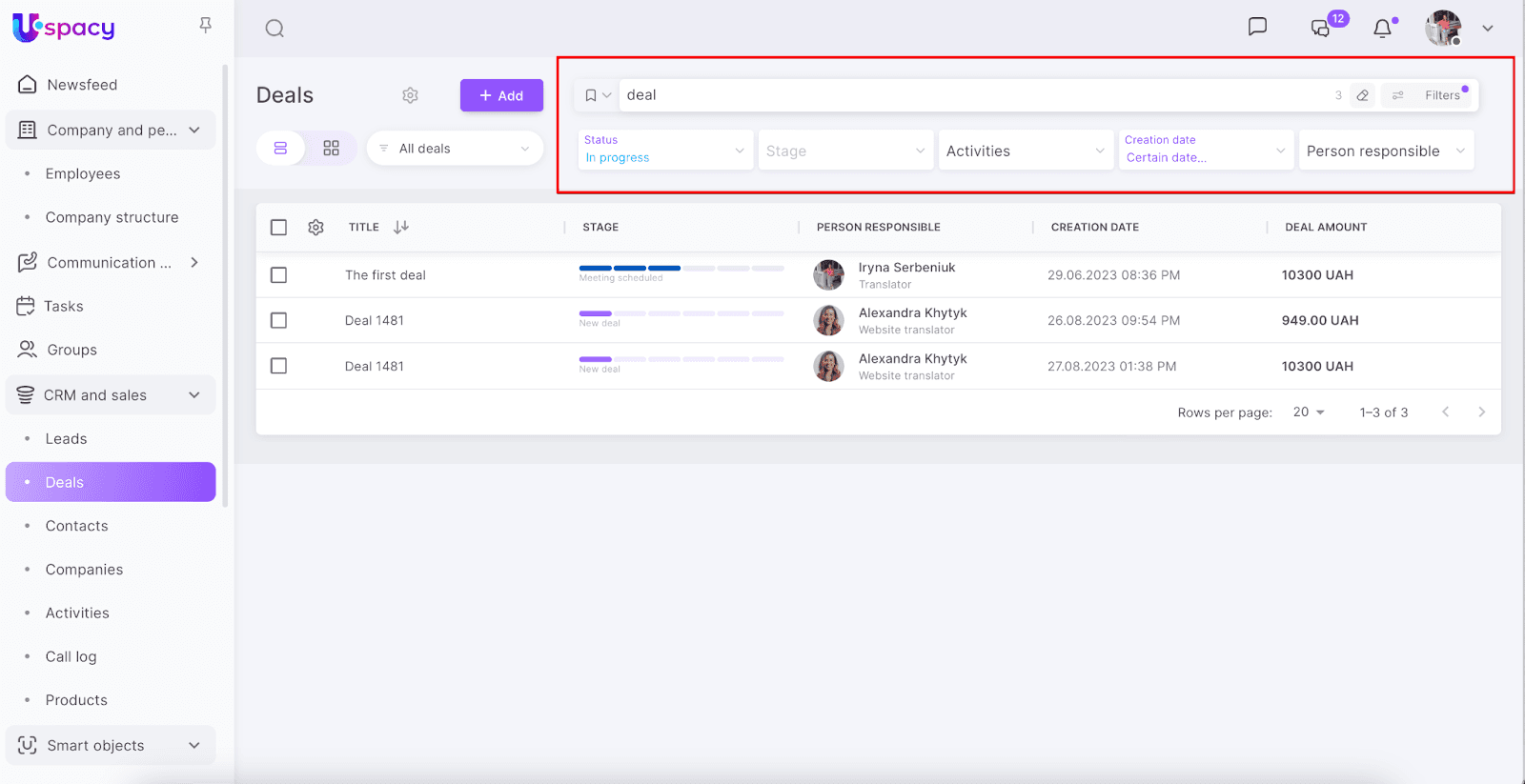Go to Leads in the sidebar

[x=66, y=439]
